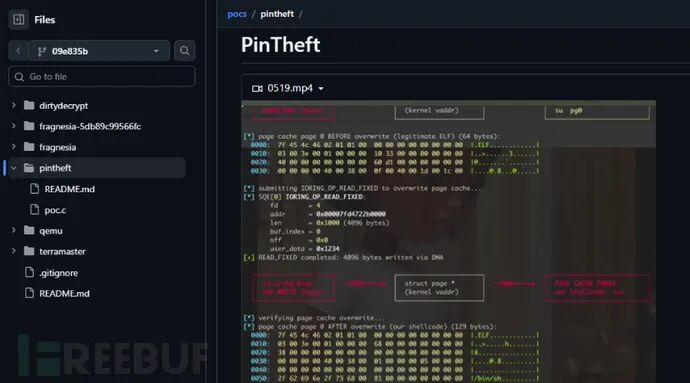Click the Files panel title
Screen dimensions: 690x383
coord(44,20)
